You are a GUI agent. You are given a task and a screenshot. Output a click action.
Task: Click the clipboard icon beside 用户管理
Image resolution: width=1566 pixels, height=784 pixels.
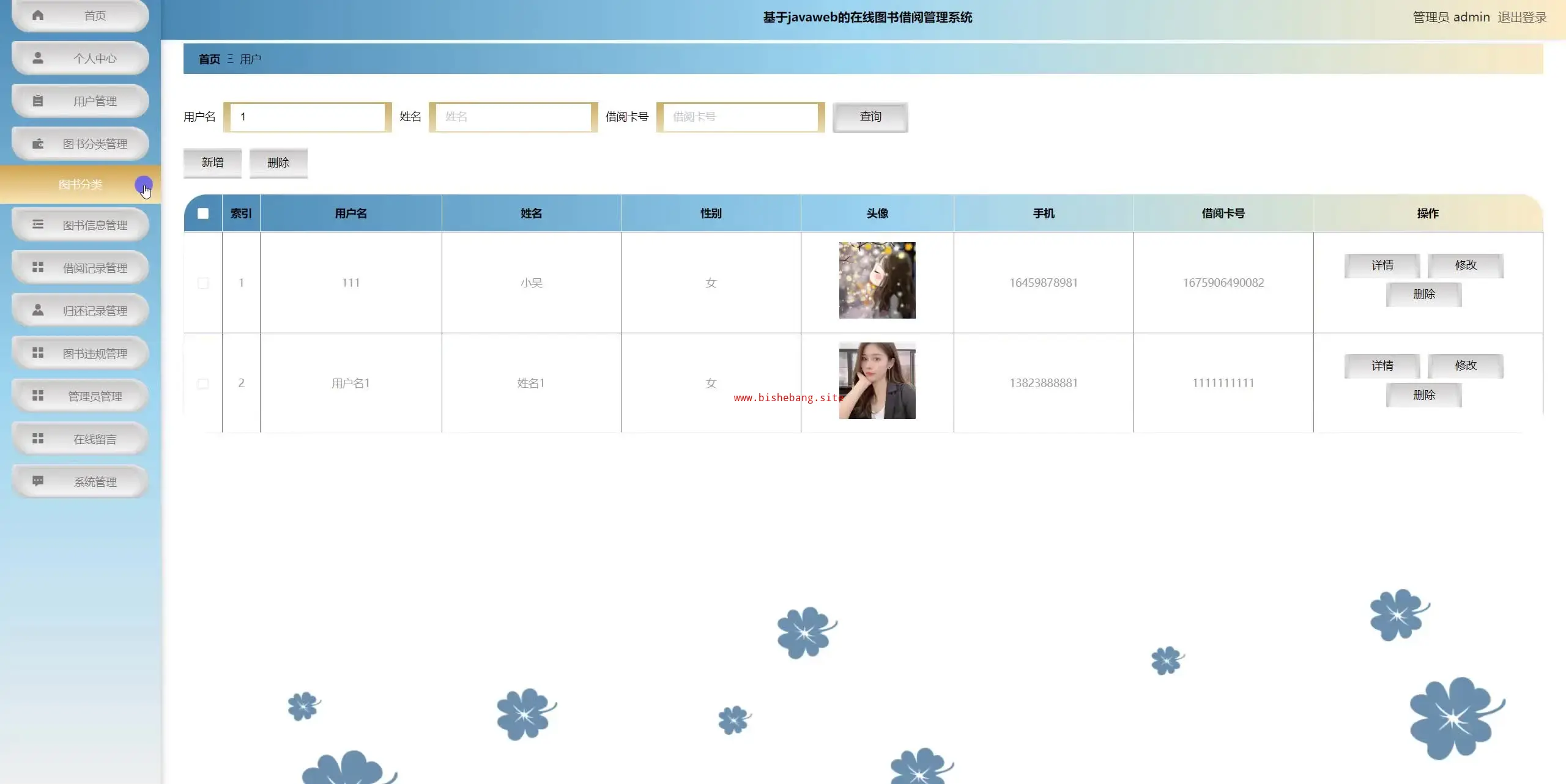(38, 101)
